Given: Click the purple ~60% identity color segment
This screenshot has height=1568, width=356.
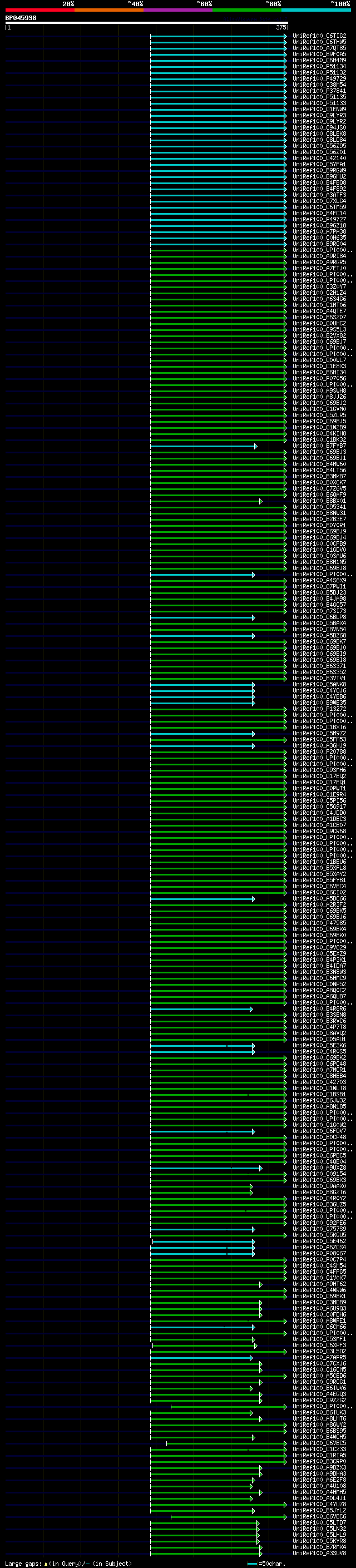Looking at the screenshot, I should [179, 10].
